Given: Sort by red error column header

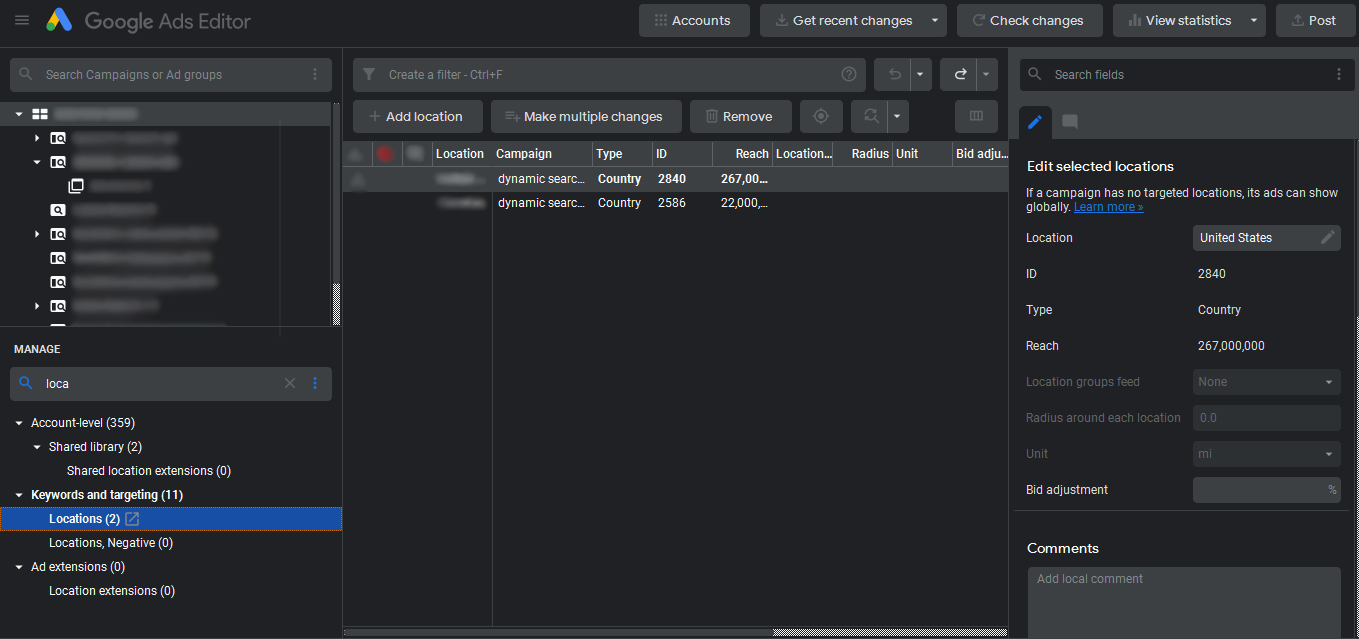Looking at the screenshot, I should click(x=385, y=154).
